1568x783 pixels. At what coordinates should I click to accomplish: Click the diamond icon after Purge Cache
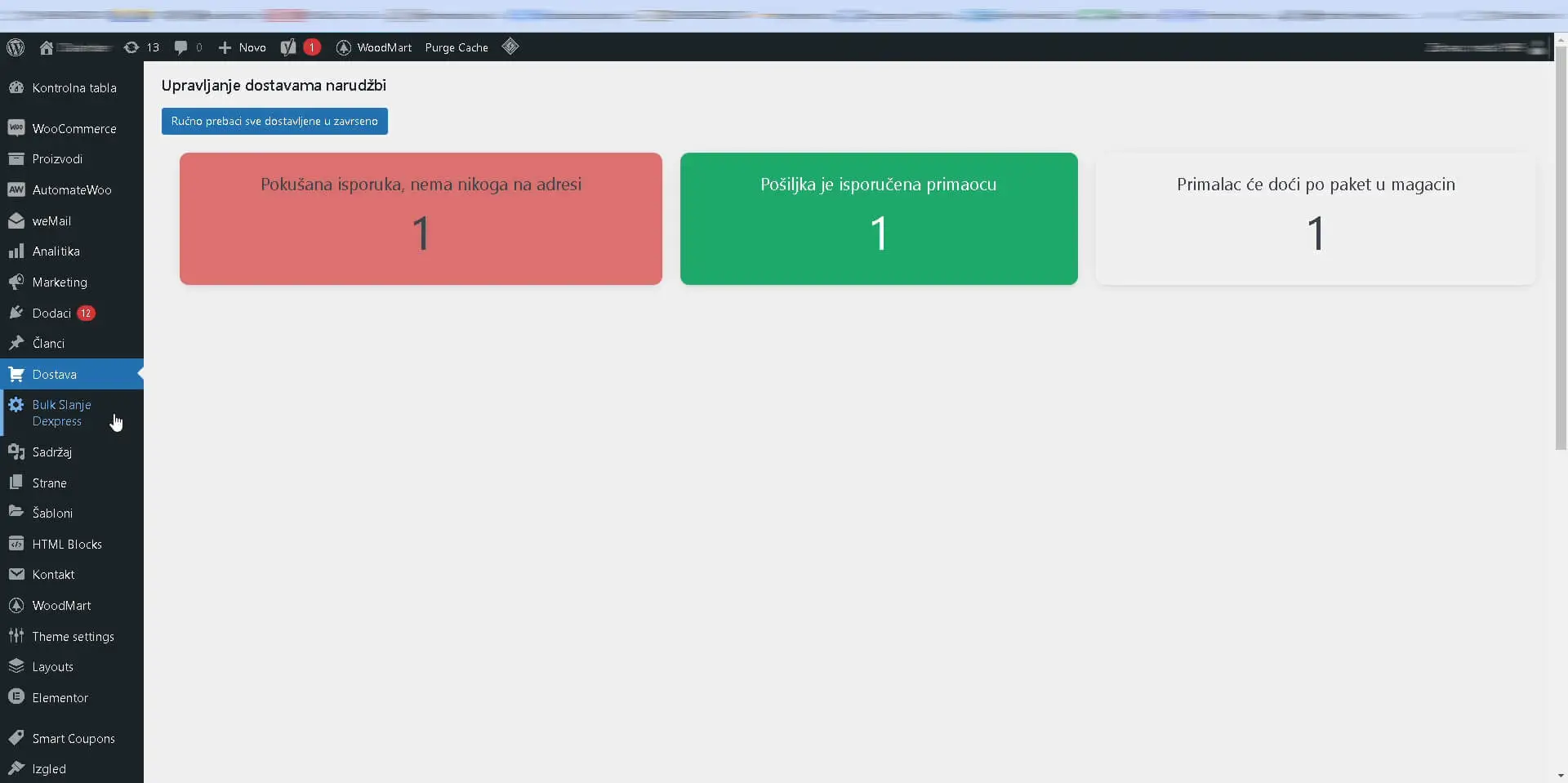coord(510,47)
